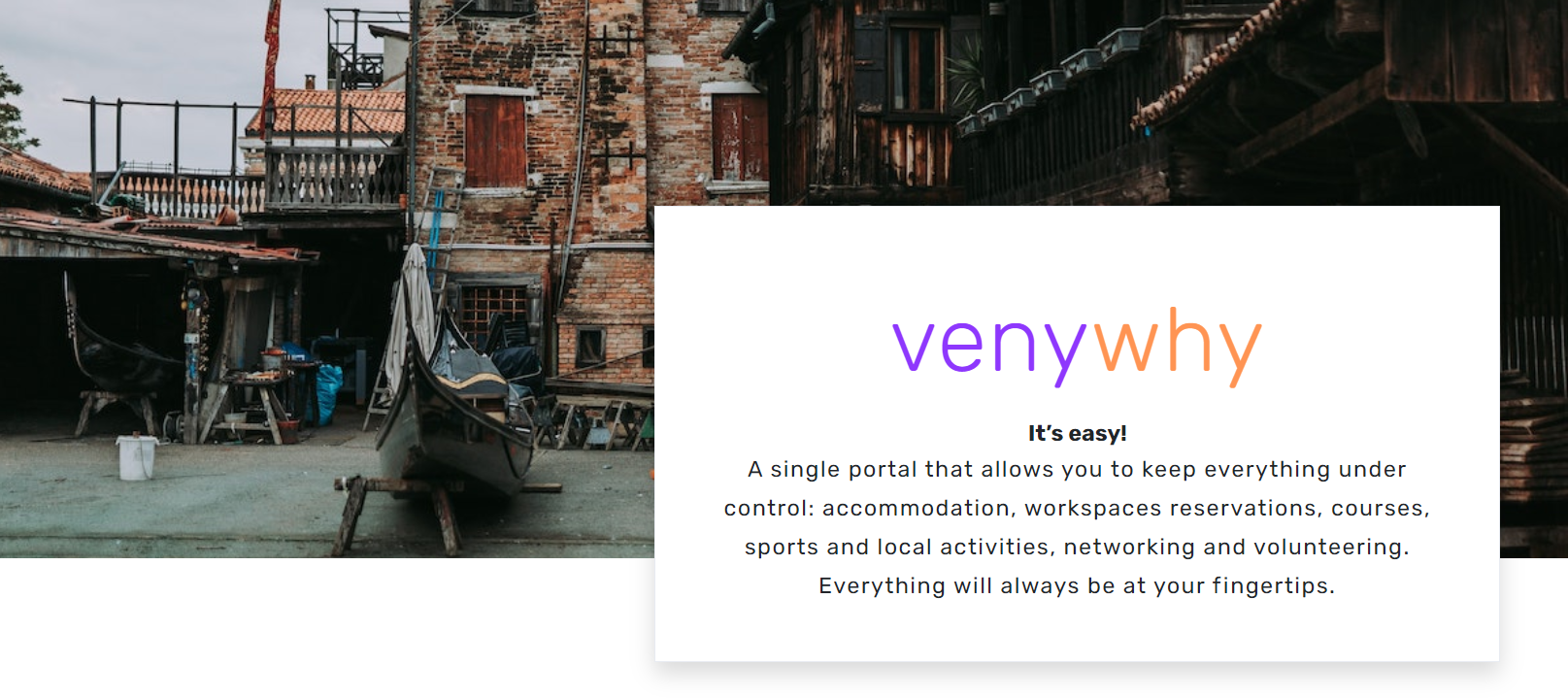Viewport: 1568px width, 699px height.
Task: Select the "It's easy!" heading
Action: pos(1077,433)
